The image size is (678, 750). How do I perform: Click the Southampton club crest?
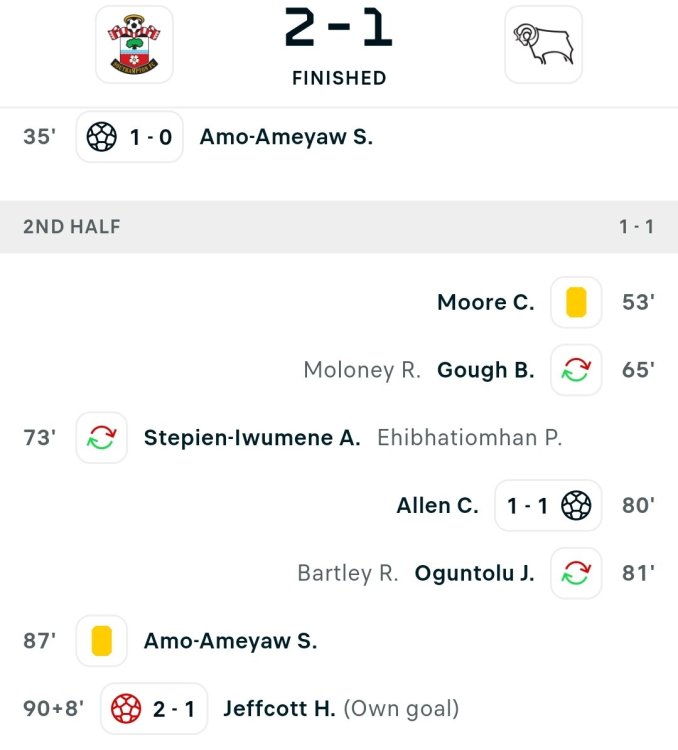(x=133, y=44)
